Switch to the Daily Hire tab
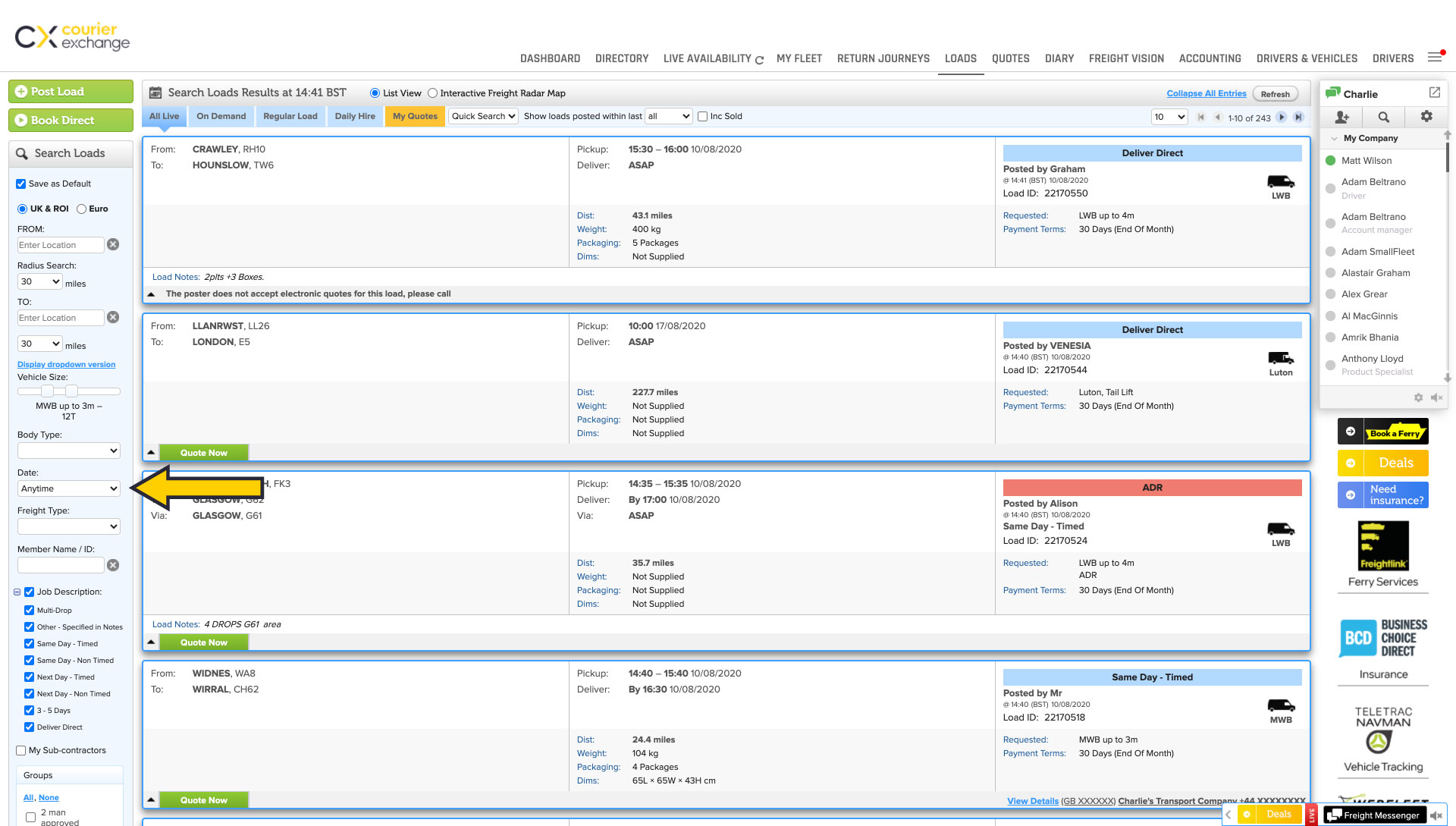This screenshot has width=1456, height=826. click(355, 116)
